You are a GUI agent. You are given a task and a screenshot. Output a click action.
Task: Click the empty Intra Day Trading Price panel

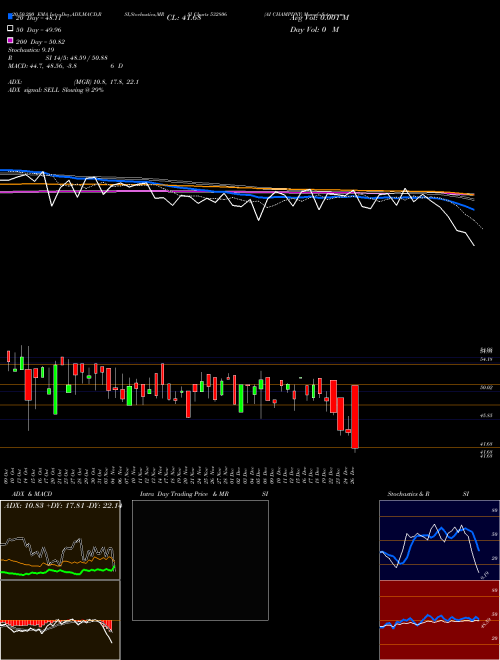200,560
